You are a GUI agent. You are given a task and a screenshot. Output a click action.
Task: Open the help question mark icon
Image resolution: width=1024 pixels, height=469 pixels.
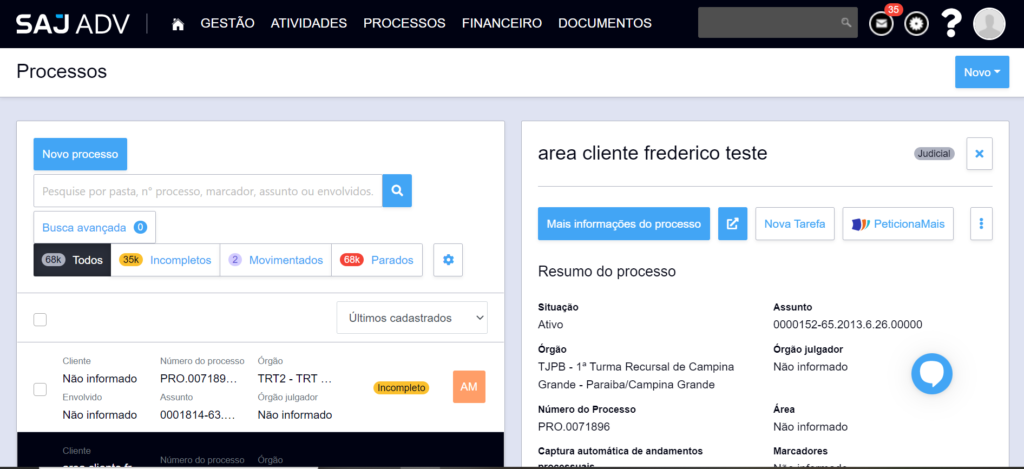click(x=952, y=24)
